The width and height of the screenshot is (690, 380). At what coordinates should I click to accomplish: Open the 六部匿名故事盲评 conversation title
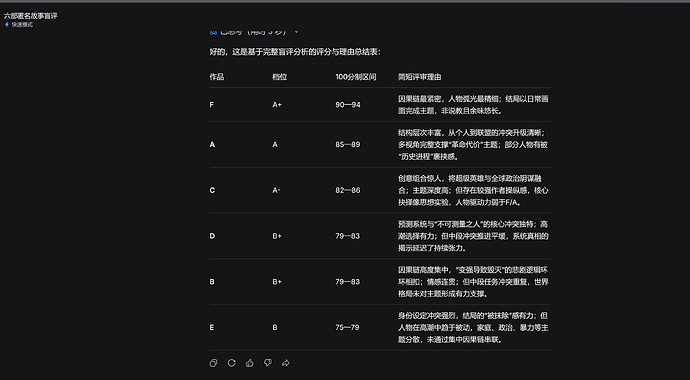[x=30, y=16]
